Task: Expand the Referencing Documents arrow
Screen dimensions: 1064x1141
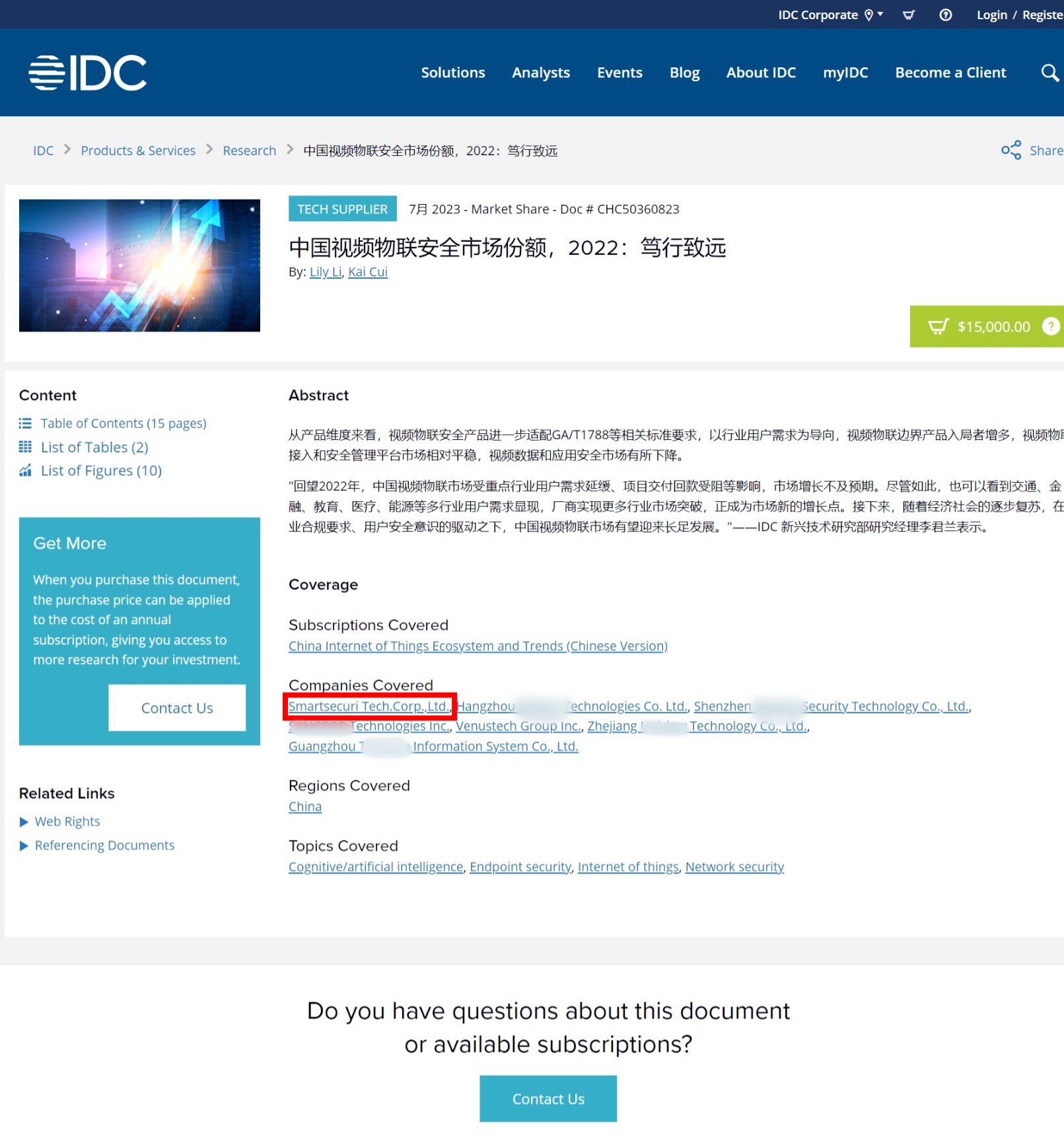Action: coord(24,846)
